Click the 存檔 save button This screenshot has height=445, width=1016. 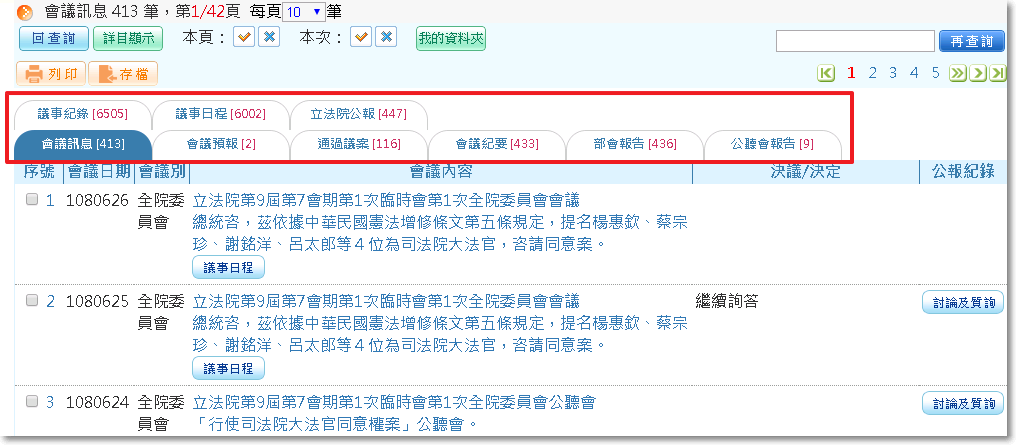coord(123,73)
